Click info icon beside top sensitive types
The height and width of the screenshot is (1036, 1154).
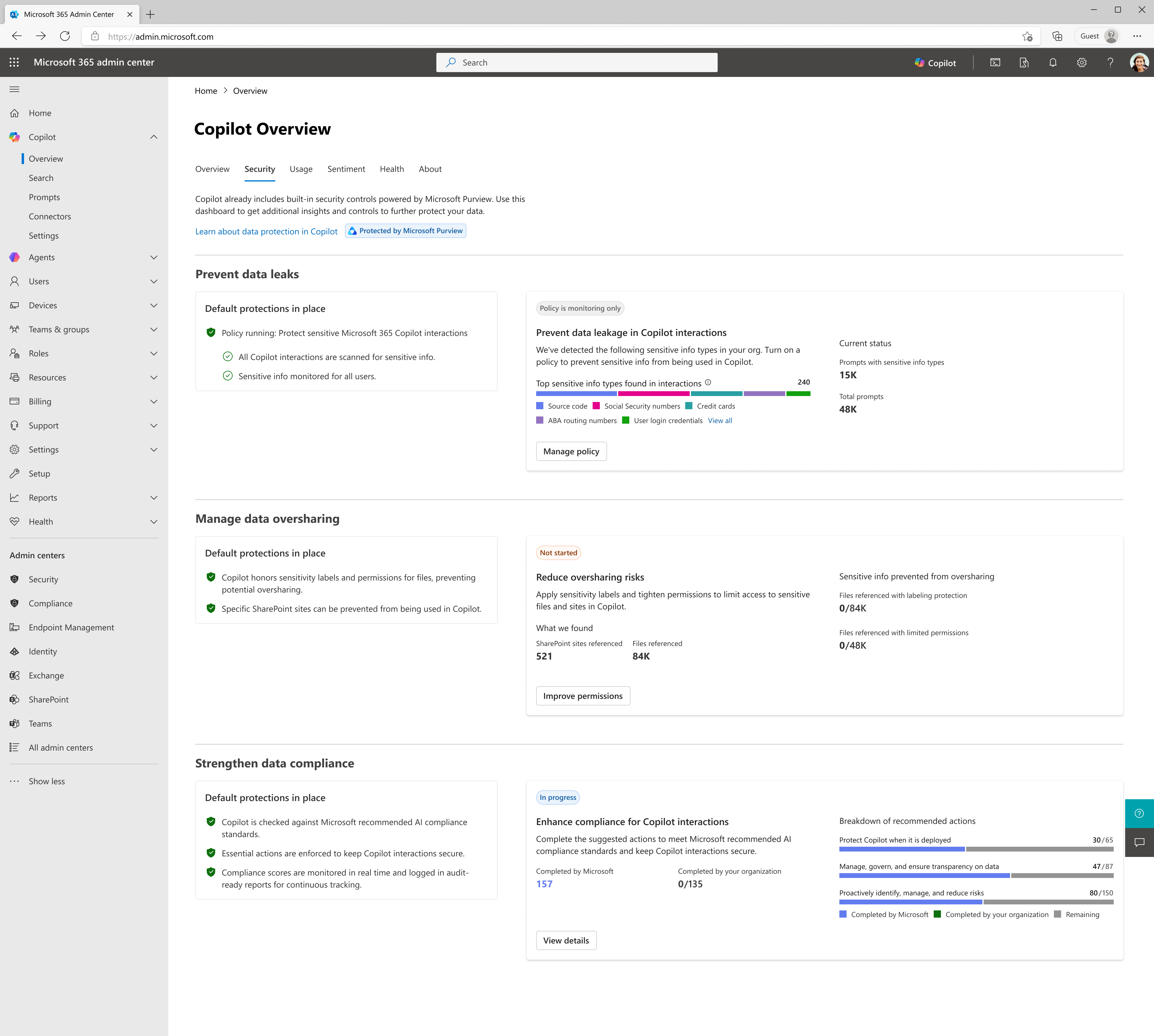pyautogui.click(x=708, y=382)
